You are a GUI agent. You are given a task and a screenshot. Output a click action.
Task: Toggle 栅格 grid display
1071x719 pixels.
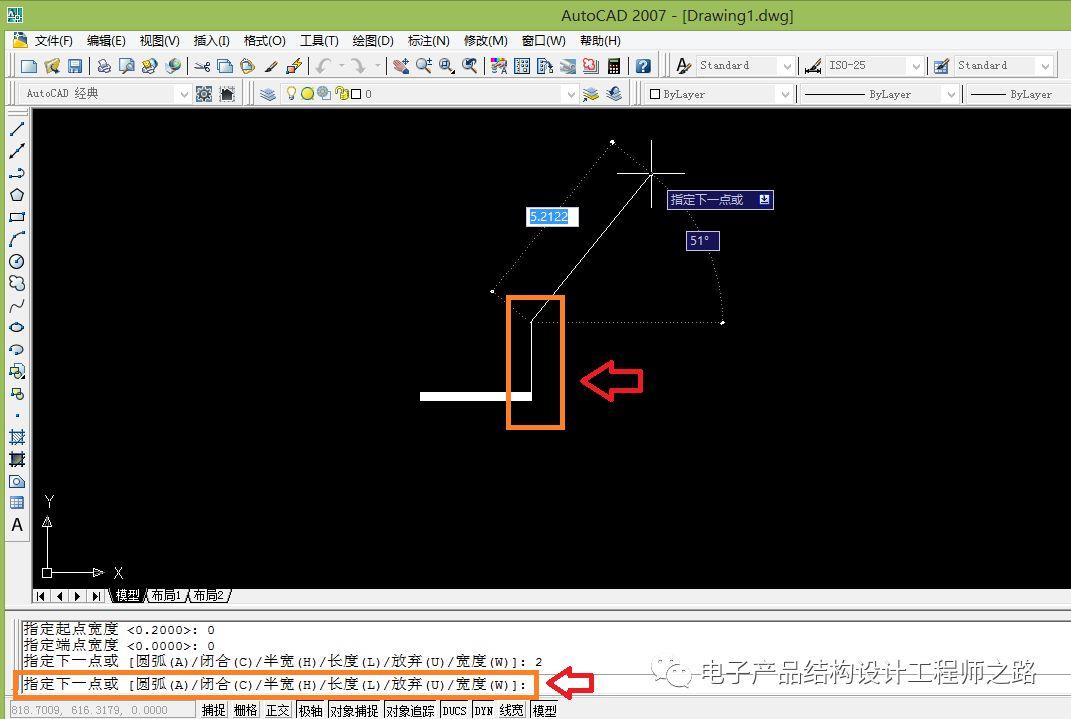click(245, 710)
